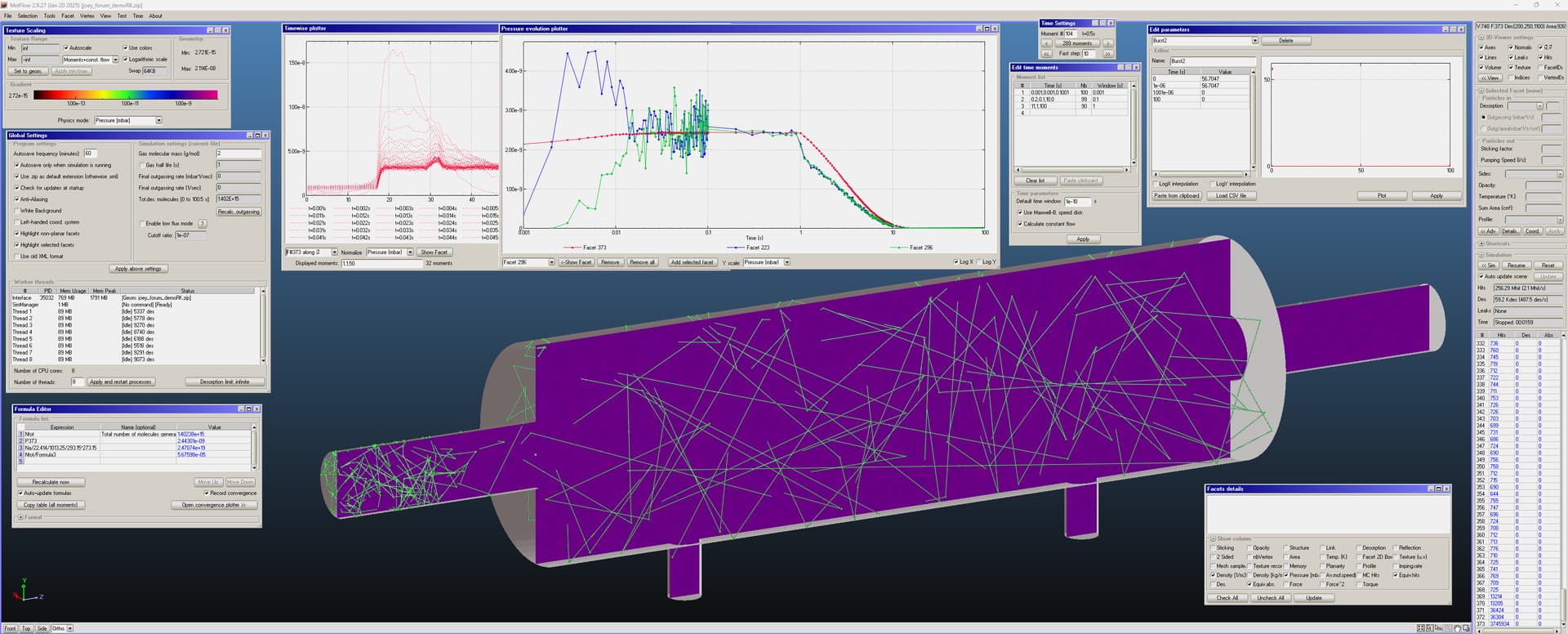Click Add selected facet button
Viewport: 1568px width, 634px height.
[693, 262]
